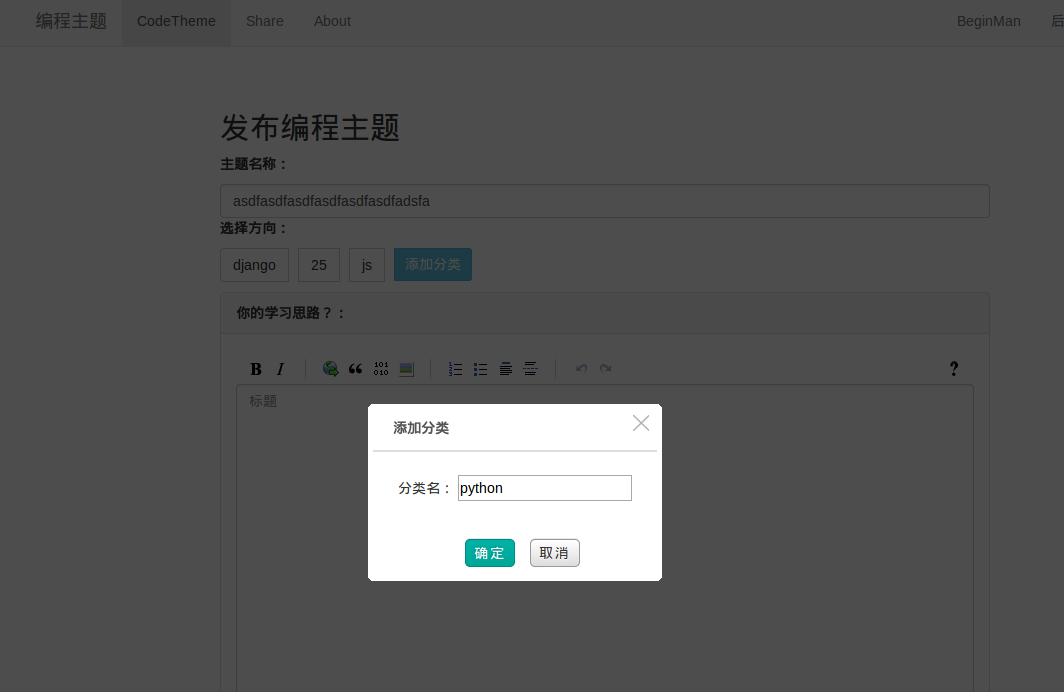
Task: Focus the 主题名称 text field
Action: click(x=605, y=201)
